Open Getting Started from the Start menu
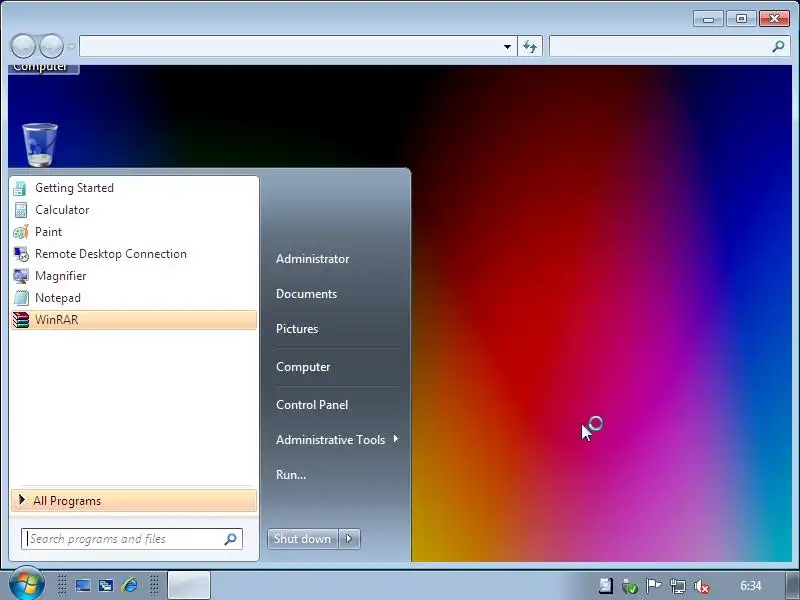The width and height of the screenshot is (800, 600). 134,188
